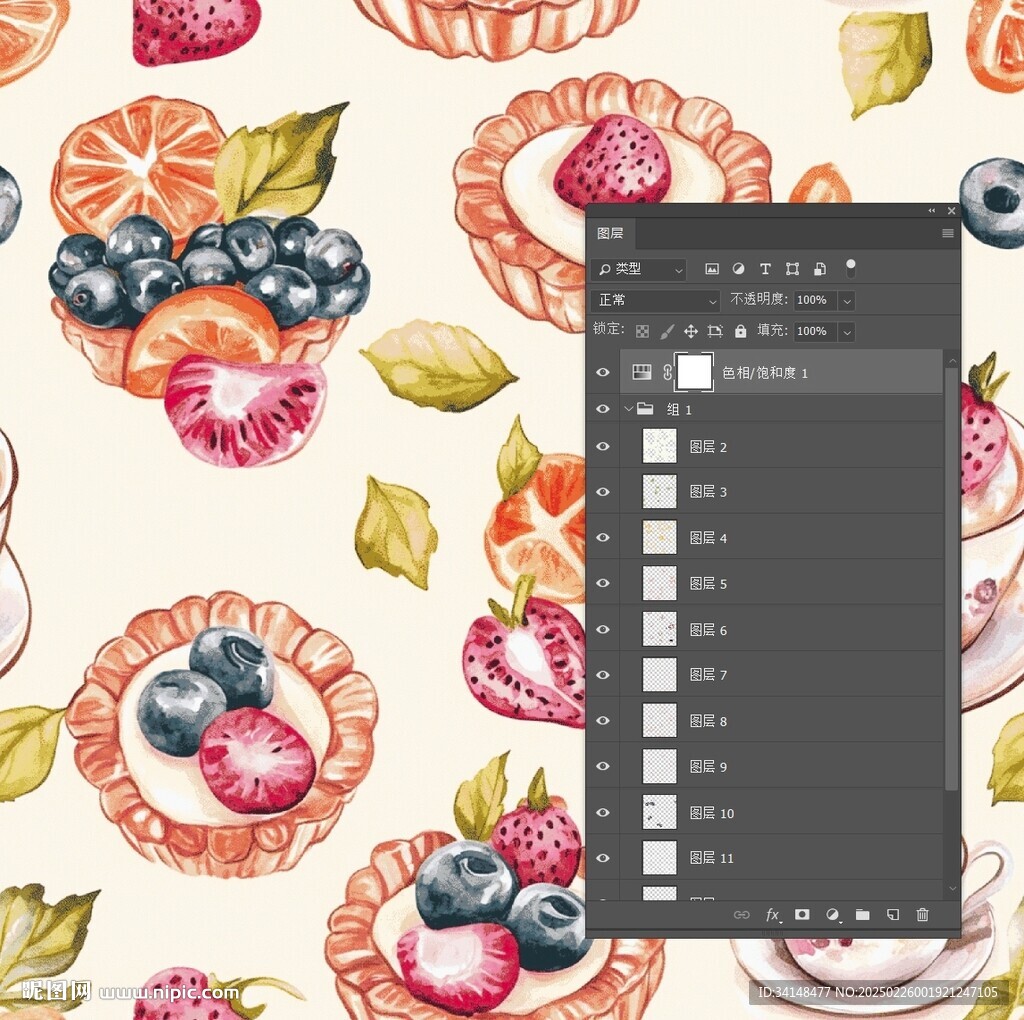Hide 图层 6 eye icon
This screenshot has width=1024, height=1020.
[602, 629]
